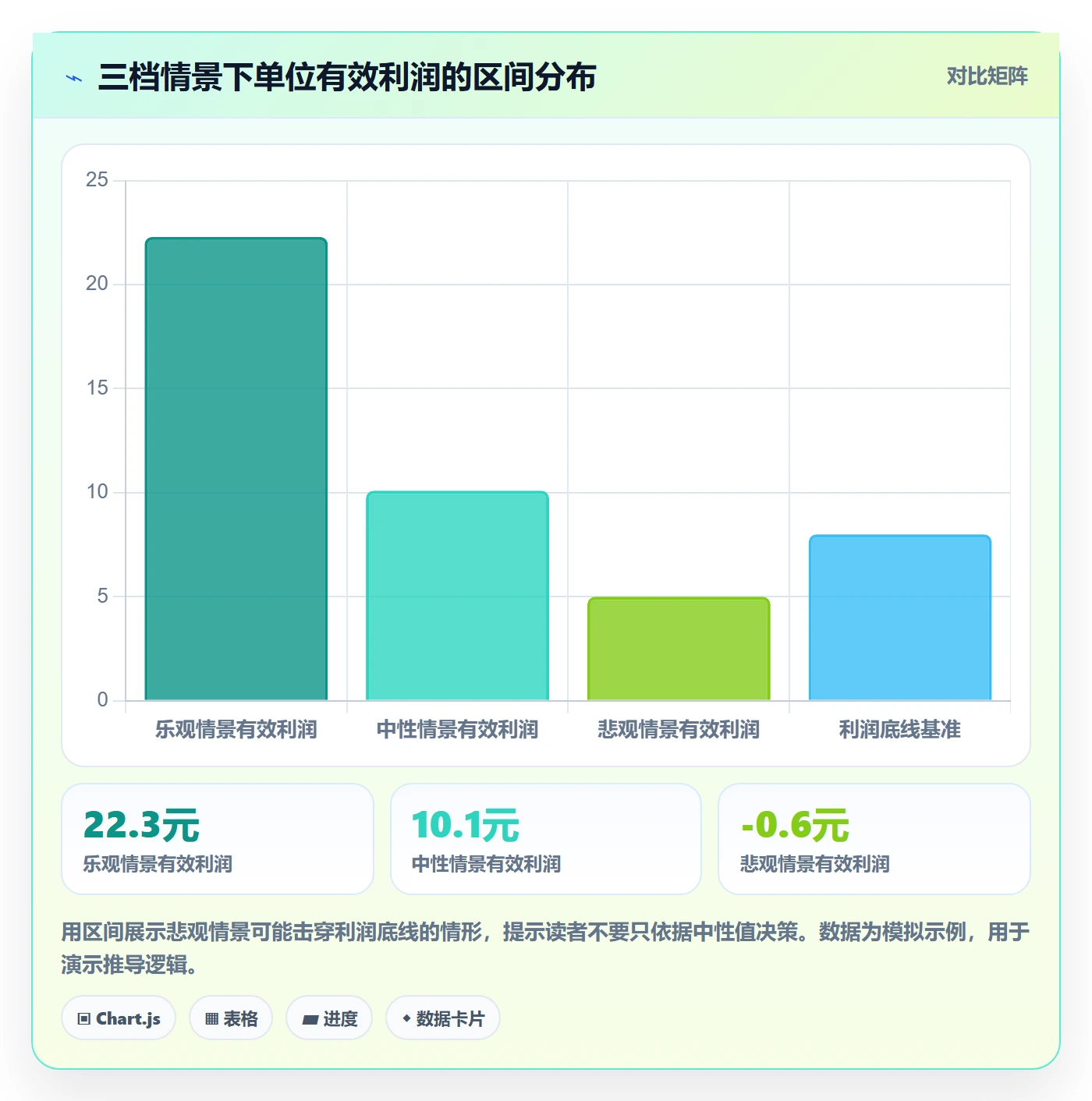This screenshot has width=1092, height=1101.
Task: Click the x-axis label 悲观情景有效利润
Action: click(x=679, y=729)
